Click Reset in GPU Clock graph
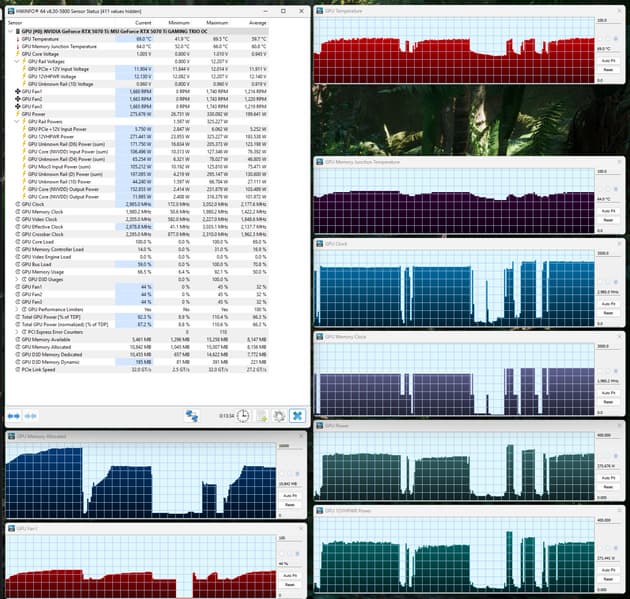This screenshot has width=630, height=599. pos(608,313)
